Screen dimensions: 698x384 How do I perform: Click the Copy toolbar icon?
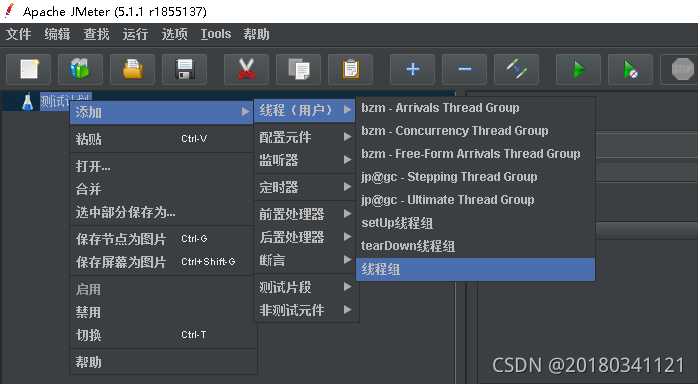[x=298, y=69]
